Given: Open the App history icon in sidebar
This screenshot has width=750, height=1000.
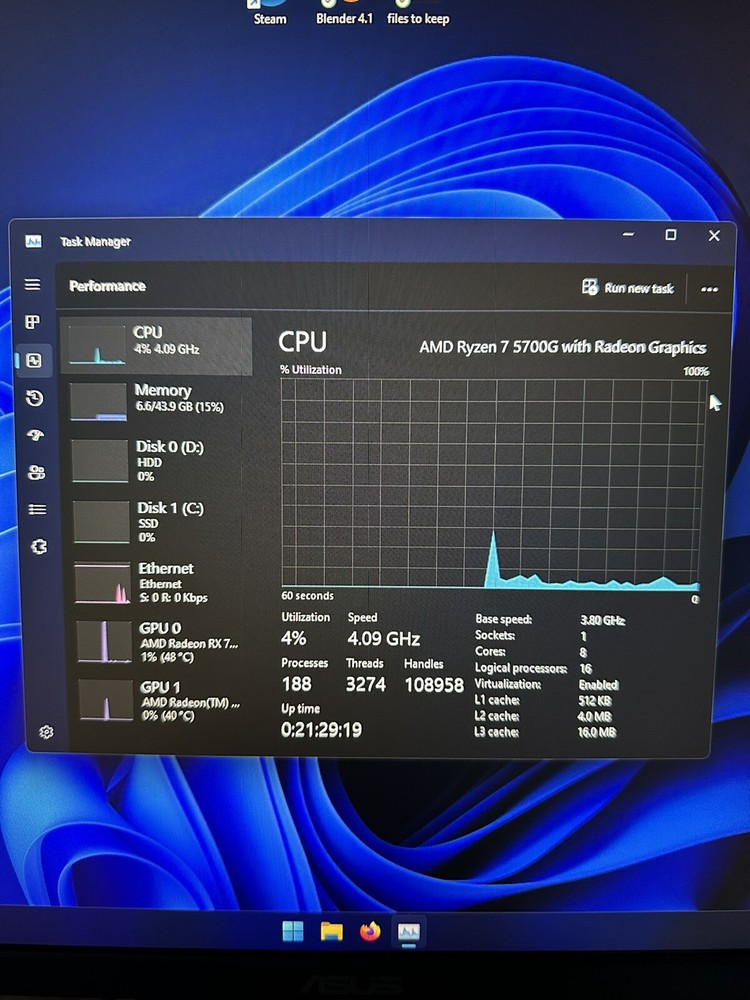Looking at the screenshot, I should 34,399.
